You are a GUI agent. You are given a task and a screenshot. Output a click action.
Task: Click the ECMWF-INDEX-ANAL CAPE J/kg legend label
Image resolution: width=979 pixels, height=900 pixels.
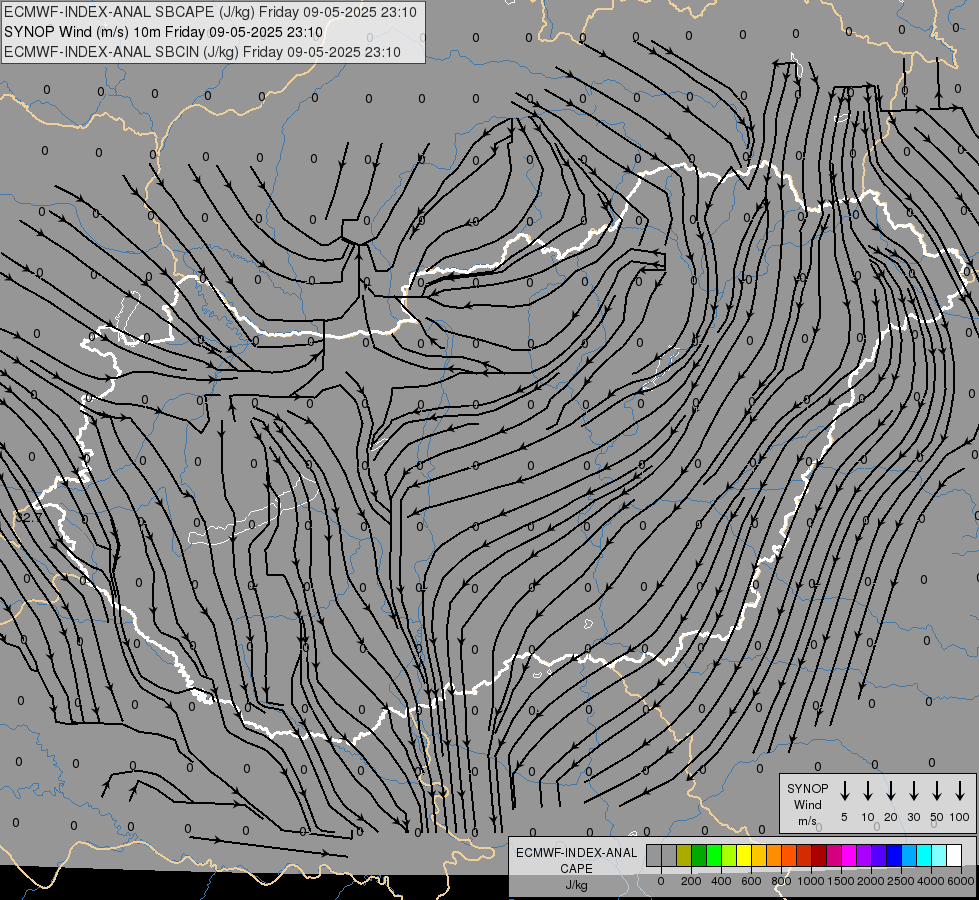click(576, 868)
